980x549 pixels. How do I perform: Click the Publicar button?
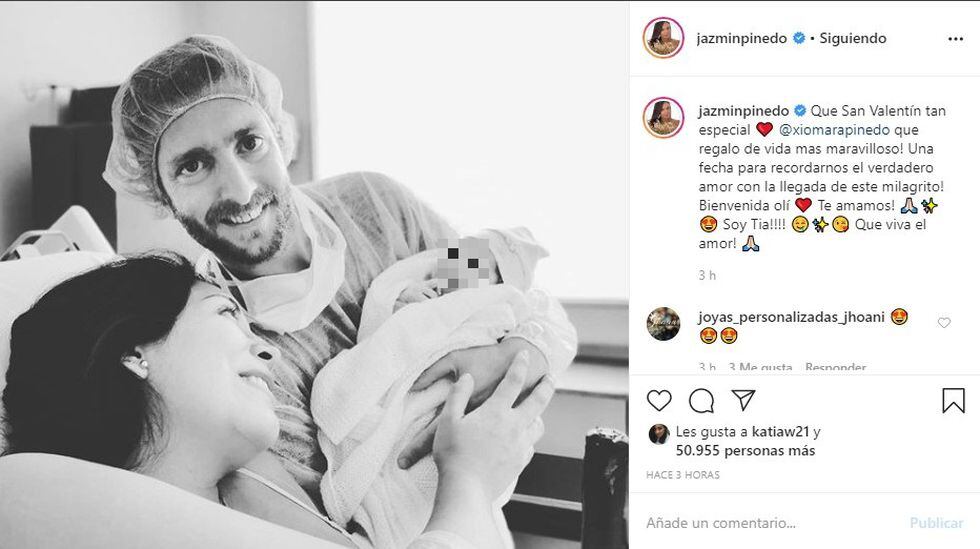tap(936, 523)
